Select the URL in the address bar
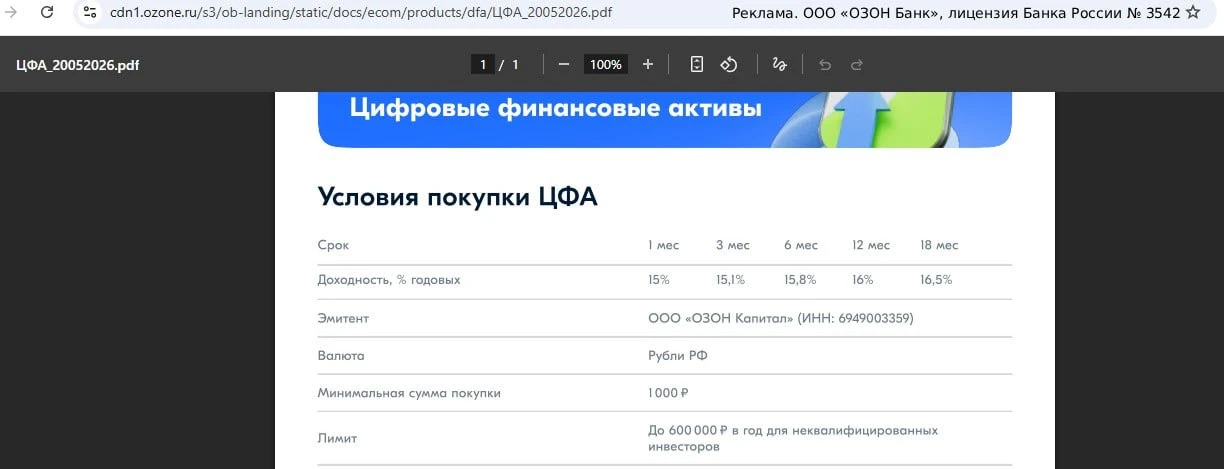The image size is (1224, 469). (x=361, y=13)
